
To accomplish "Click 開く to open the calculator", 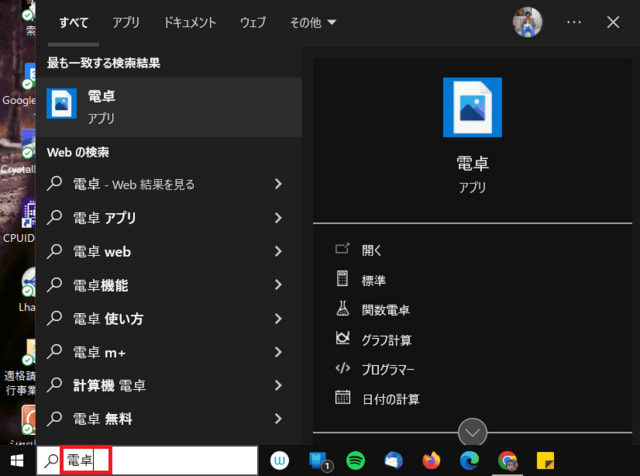I will (x=372, y=250).
